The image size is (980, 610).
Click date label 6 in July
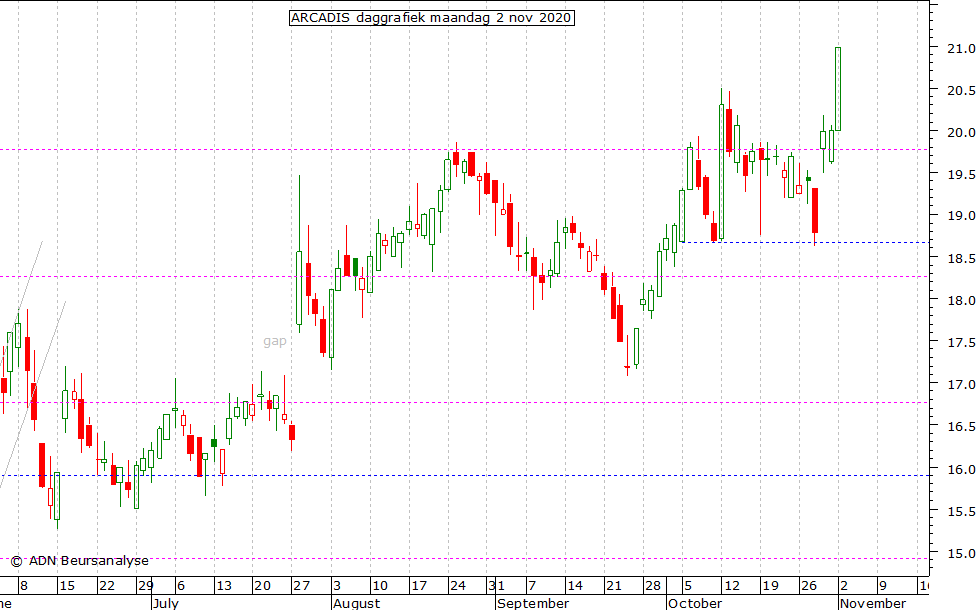(181, 586)
